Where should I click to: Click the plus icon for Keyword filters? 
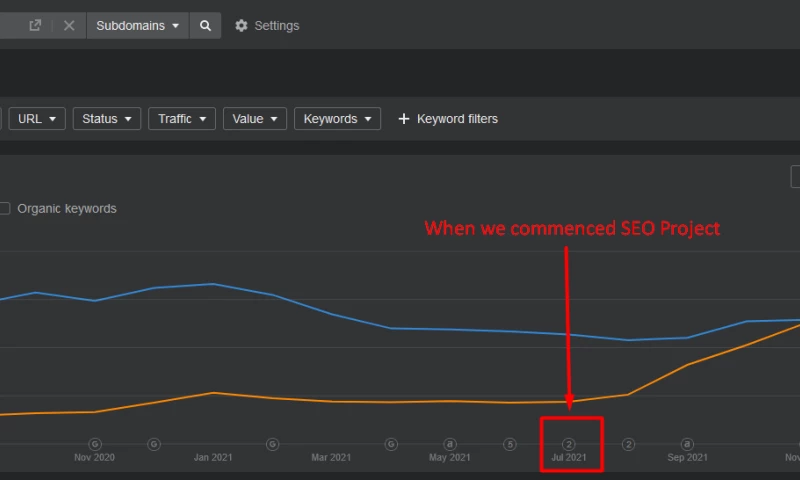click(404, 119)
